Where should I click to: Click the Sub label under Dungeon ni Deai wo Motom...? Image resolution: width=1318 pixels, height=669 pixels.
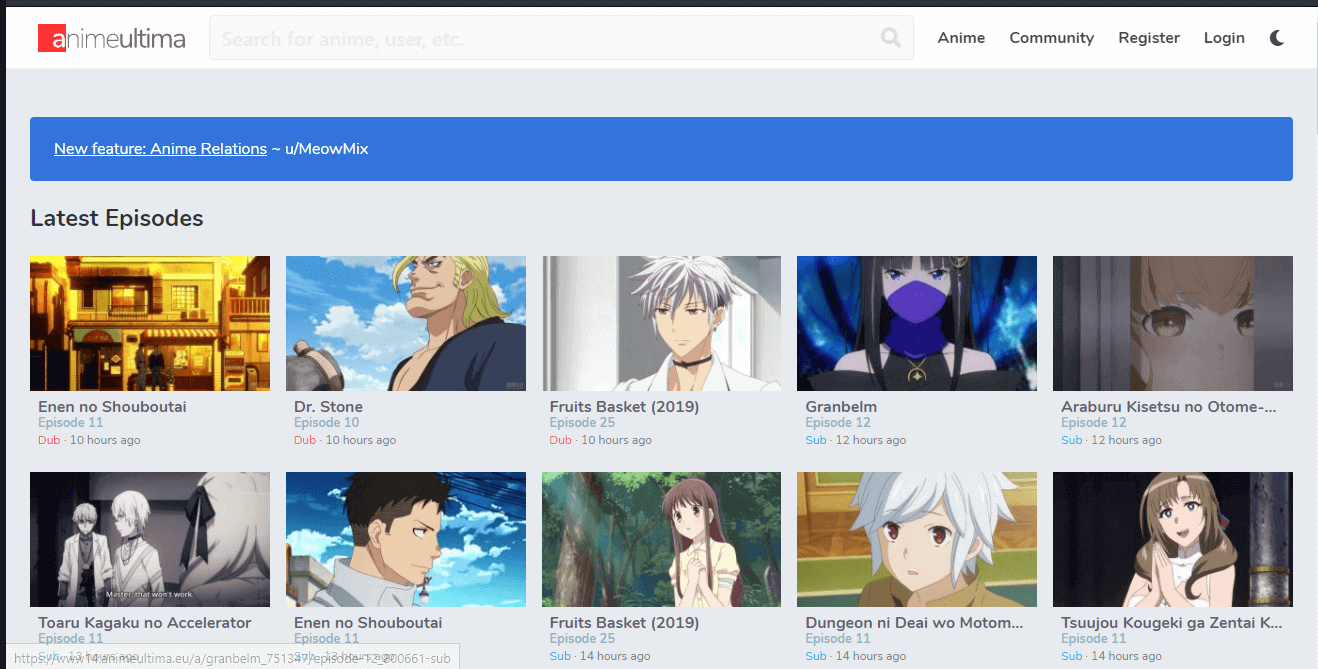tap(816, 656)
